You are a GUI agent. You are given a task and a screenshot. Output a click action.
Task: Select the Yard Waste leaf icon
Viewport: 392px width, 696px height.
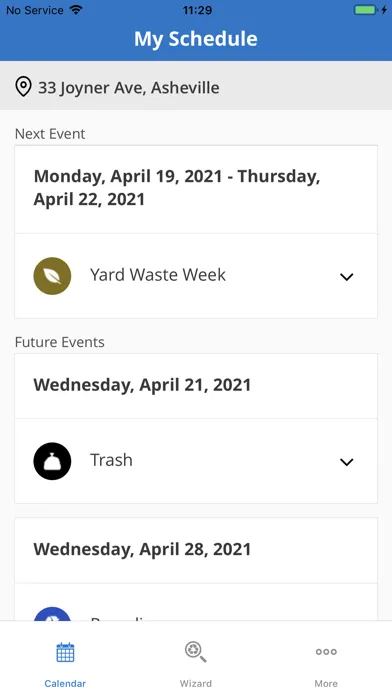52,276
